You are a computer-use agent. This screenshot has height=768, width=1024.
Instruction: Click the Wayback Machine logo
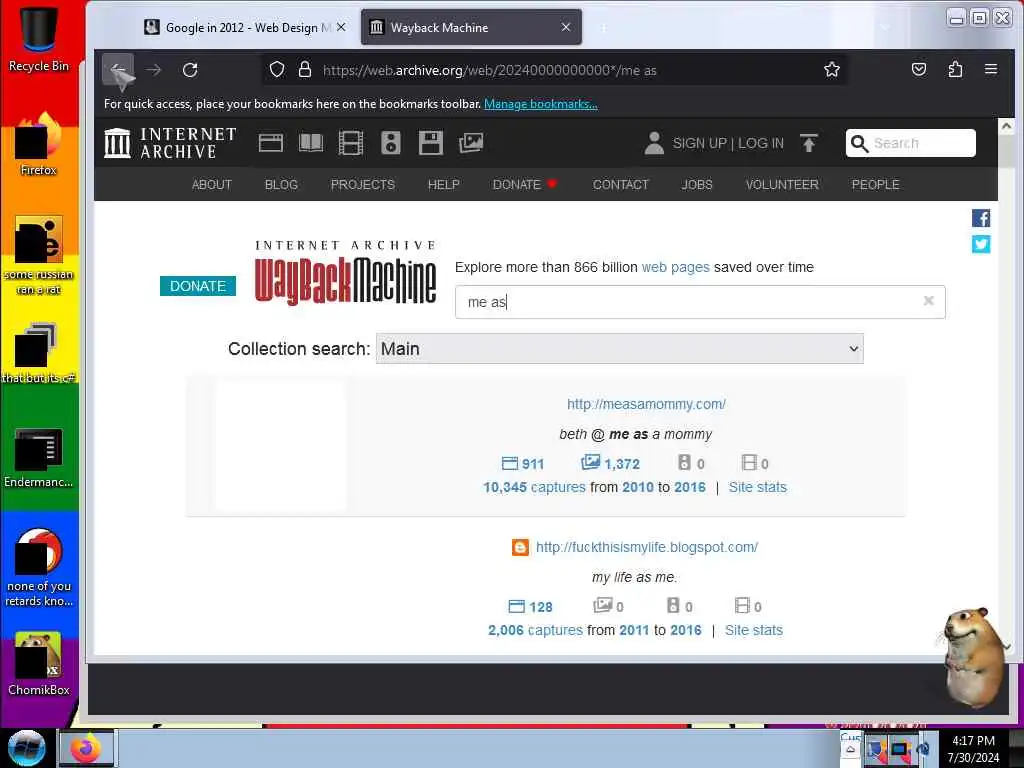pos(345,274)
